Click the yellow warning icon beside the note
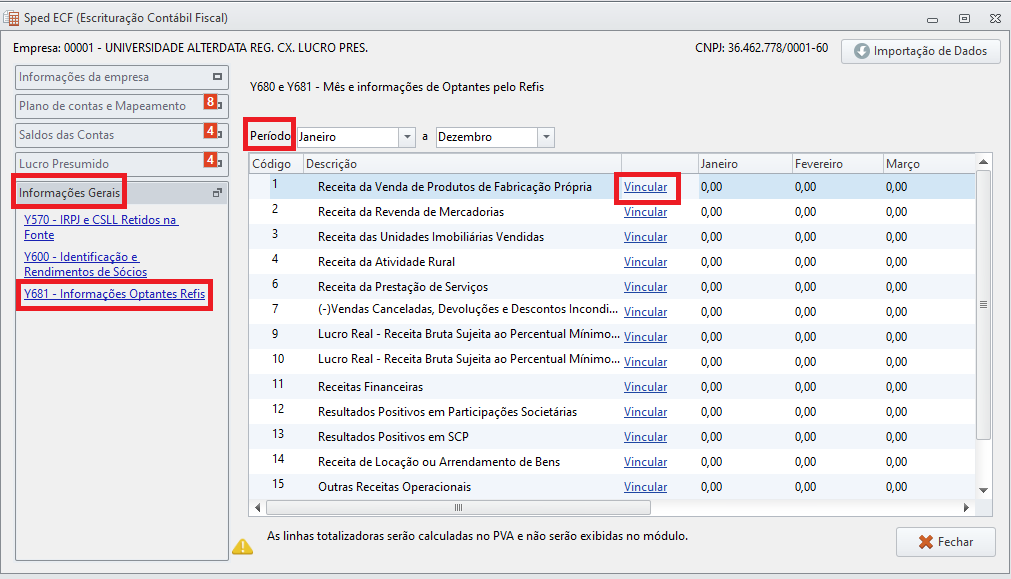 tap(242, 547)
